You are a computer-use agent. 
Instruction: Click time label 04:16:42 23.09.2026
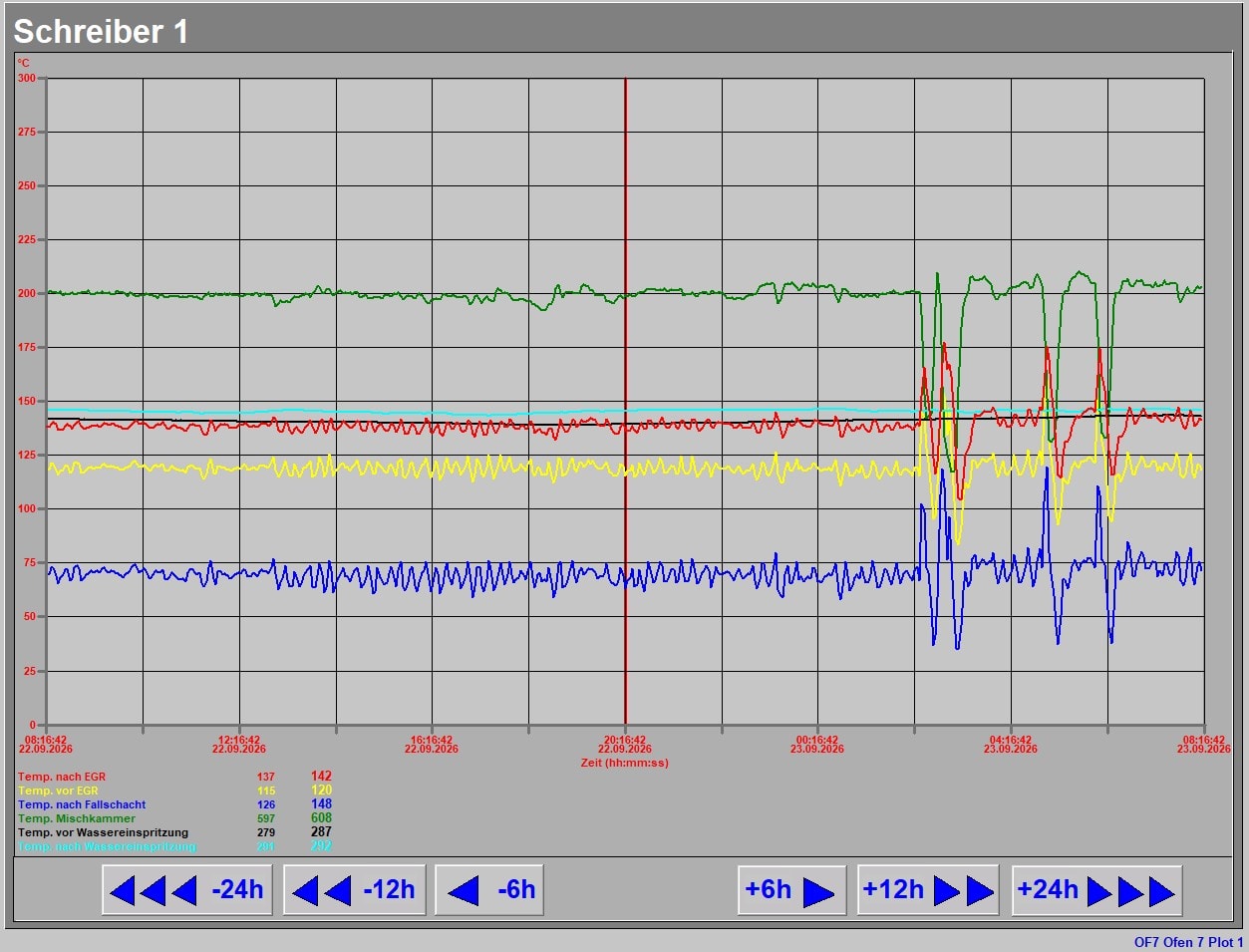tap(1011, 745)
